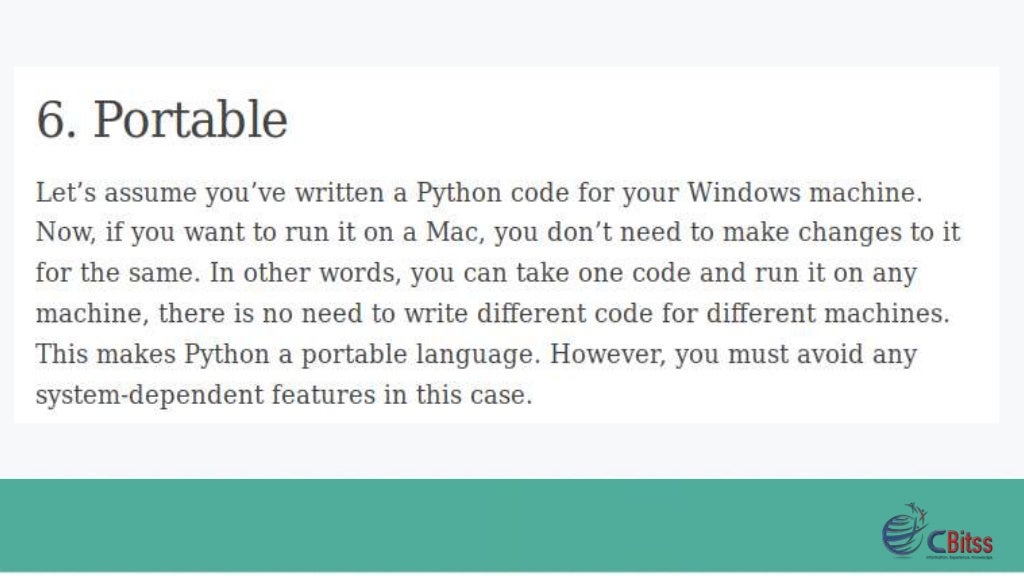Click the word "features" in the last line
Image resolution: width=1024 pixels, height=576 pixels.
(323, 395)
